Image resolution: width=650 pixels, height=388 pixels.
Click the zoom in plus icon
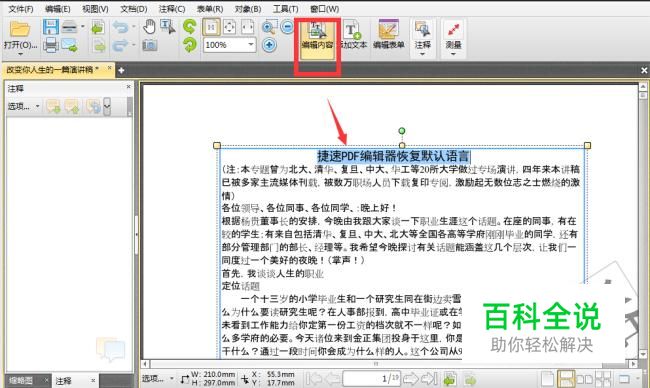pyautogui.click(x=269, y=44)
